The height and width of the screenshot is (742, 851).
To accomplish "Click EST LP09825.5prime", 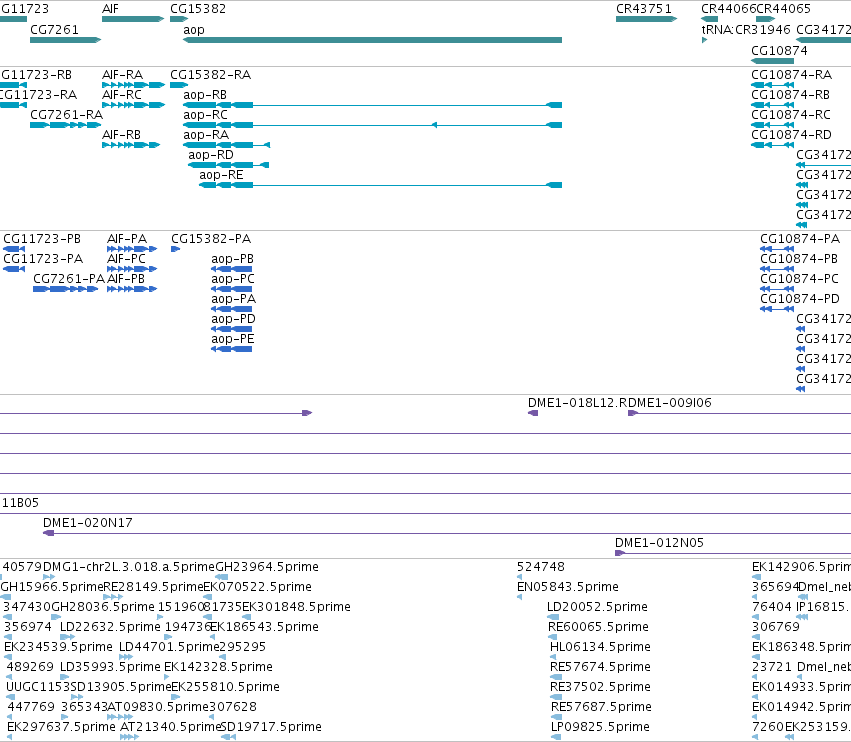I will point(556,737).
